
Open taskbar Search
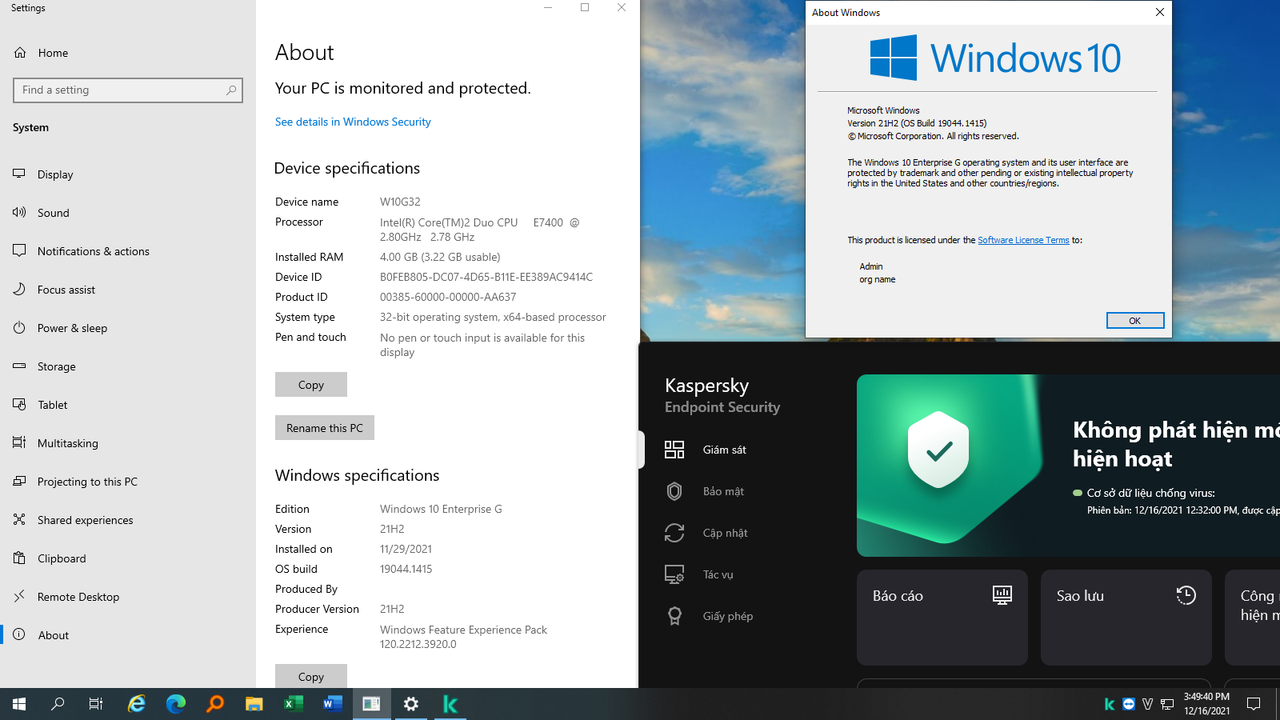coord(57,704)
